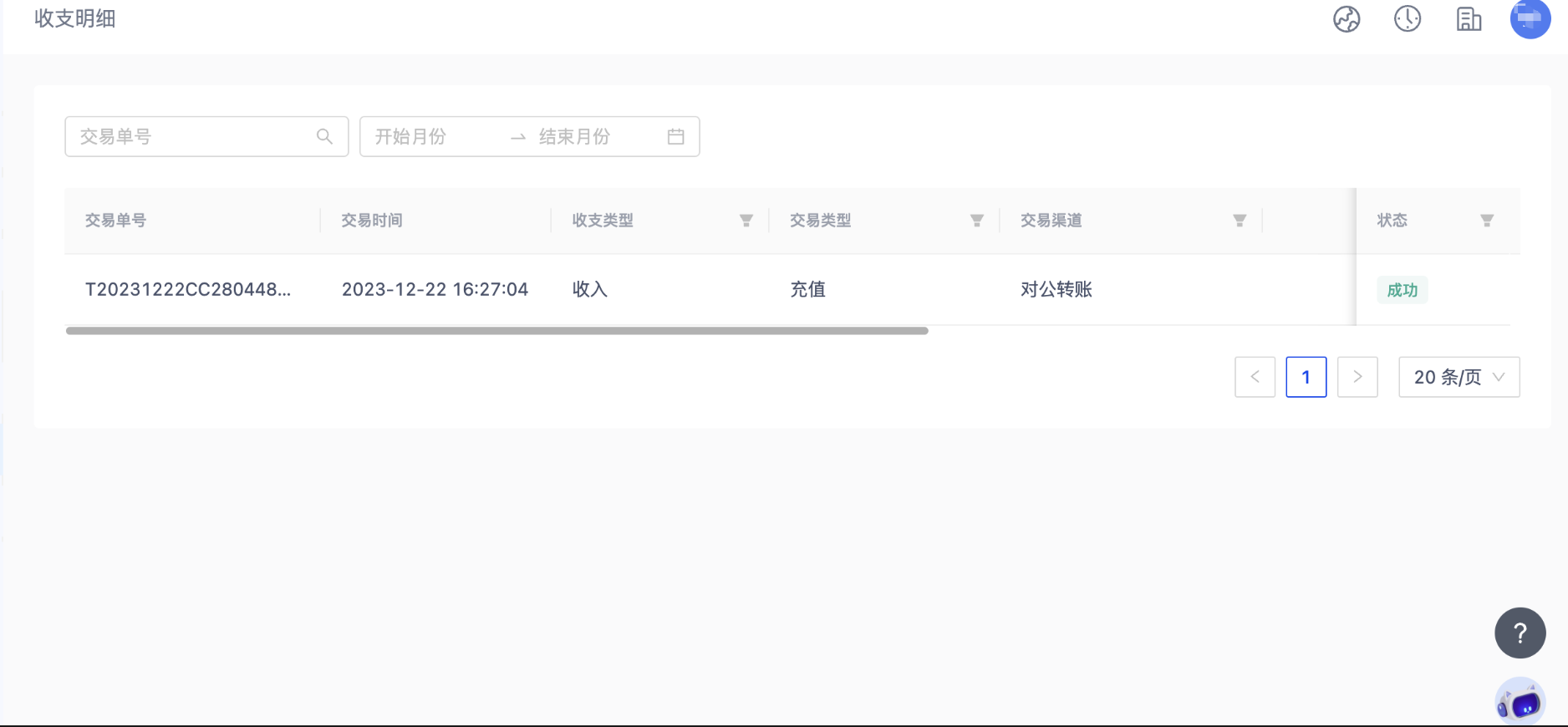Open the clock history icon

click(1408, 18)
